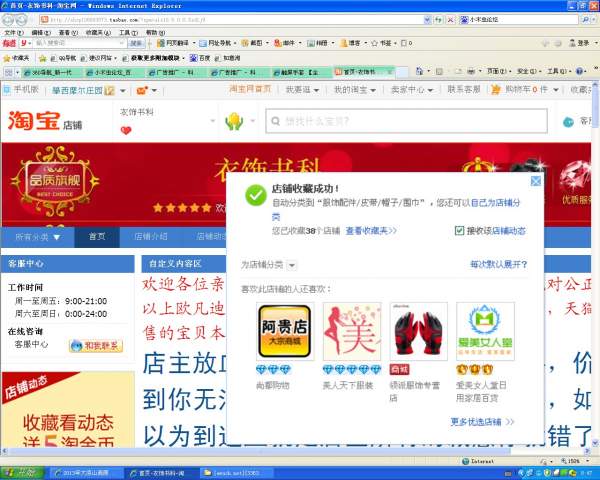Open the 收藏夹(A) menu
Screen dimensions: 600x480
[98, 33]
